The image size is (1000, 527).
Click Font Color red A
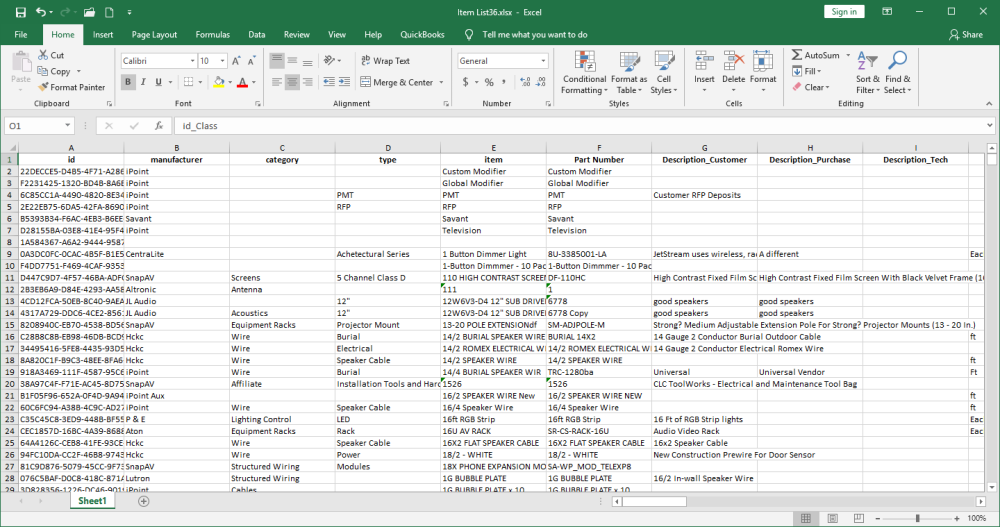242,82
